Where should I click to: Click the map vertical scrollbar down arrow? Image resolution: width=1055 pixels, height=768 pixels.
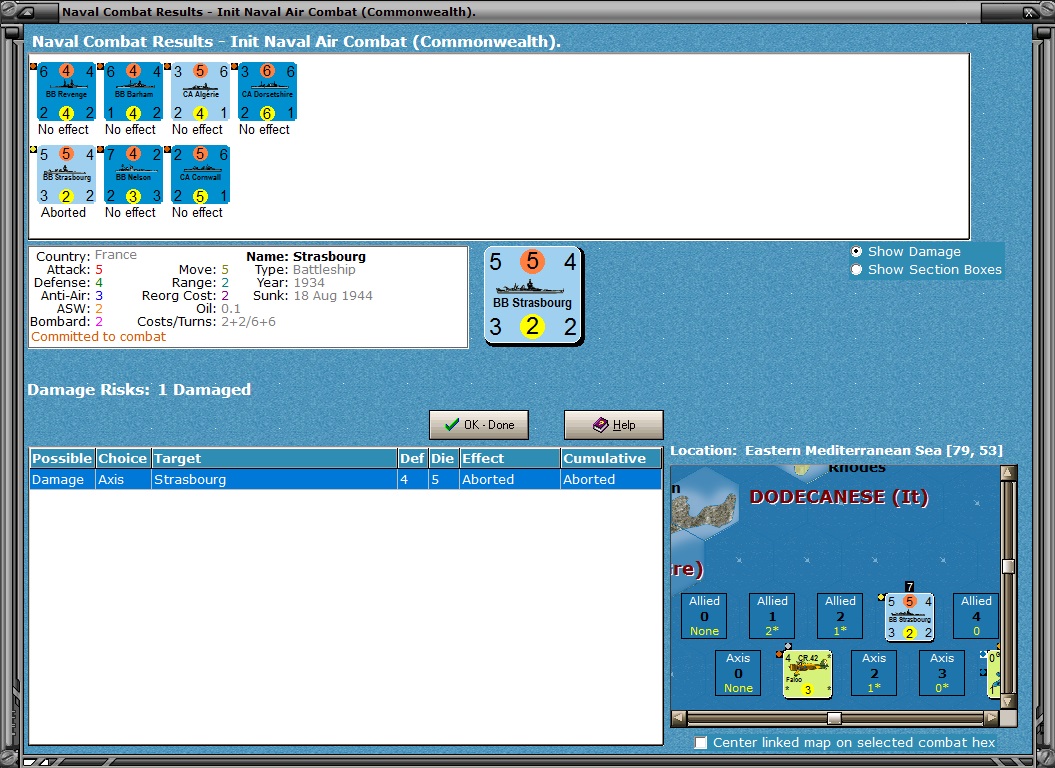[x=1008, y=701]
